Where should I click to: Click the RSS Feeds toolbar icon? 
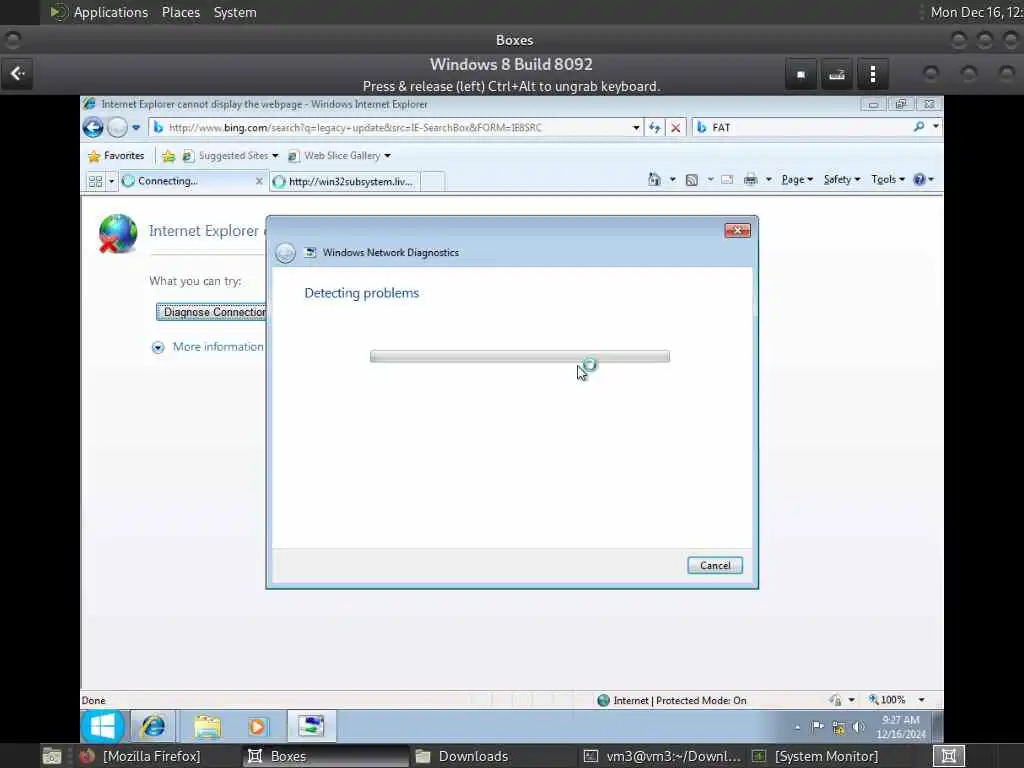click(692, 180)
